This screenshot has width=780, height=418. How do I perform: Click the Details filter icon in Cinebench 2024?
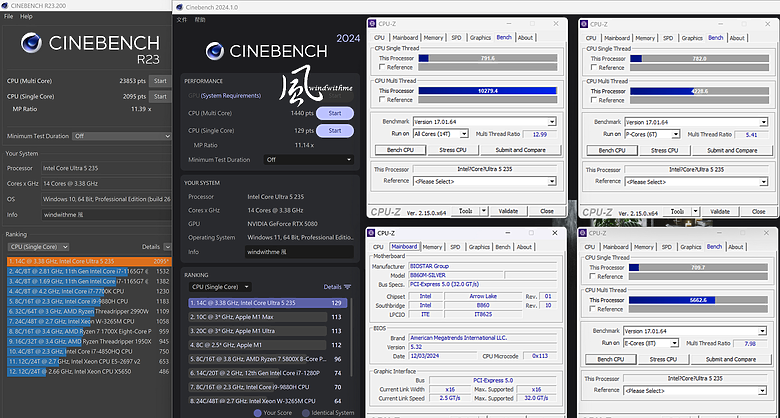pos(347,287)
